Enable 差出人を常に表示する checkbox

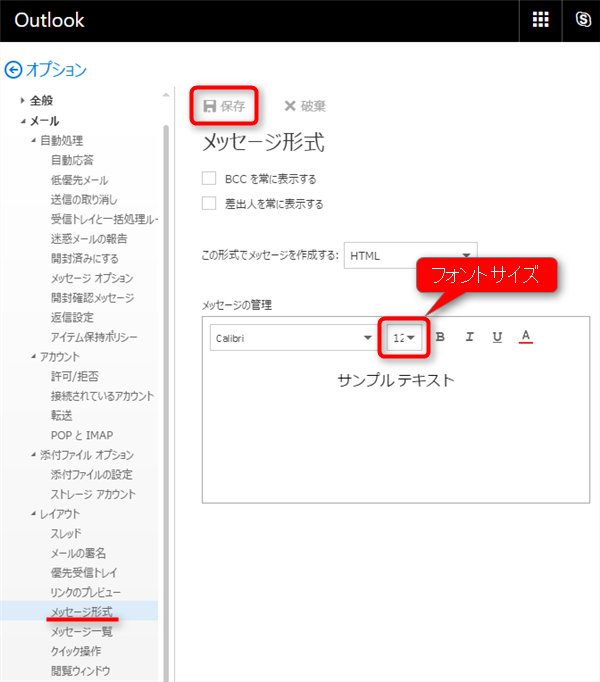coord(209,203)
